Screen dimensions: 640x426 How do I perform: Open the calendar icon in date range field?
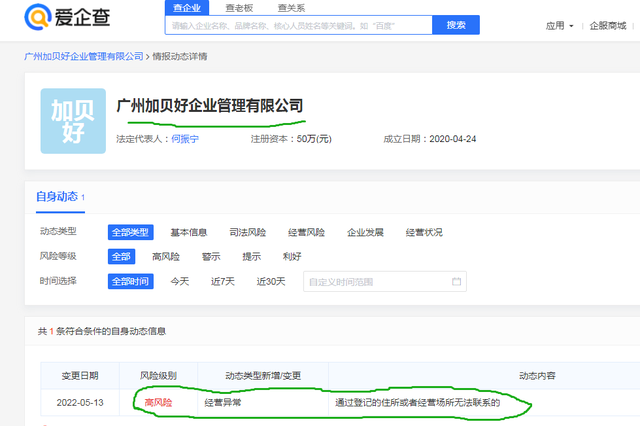(456, 282)
